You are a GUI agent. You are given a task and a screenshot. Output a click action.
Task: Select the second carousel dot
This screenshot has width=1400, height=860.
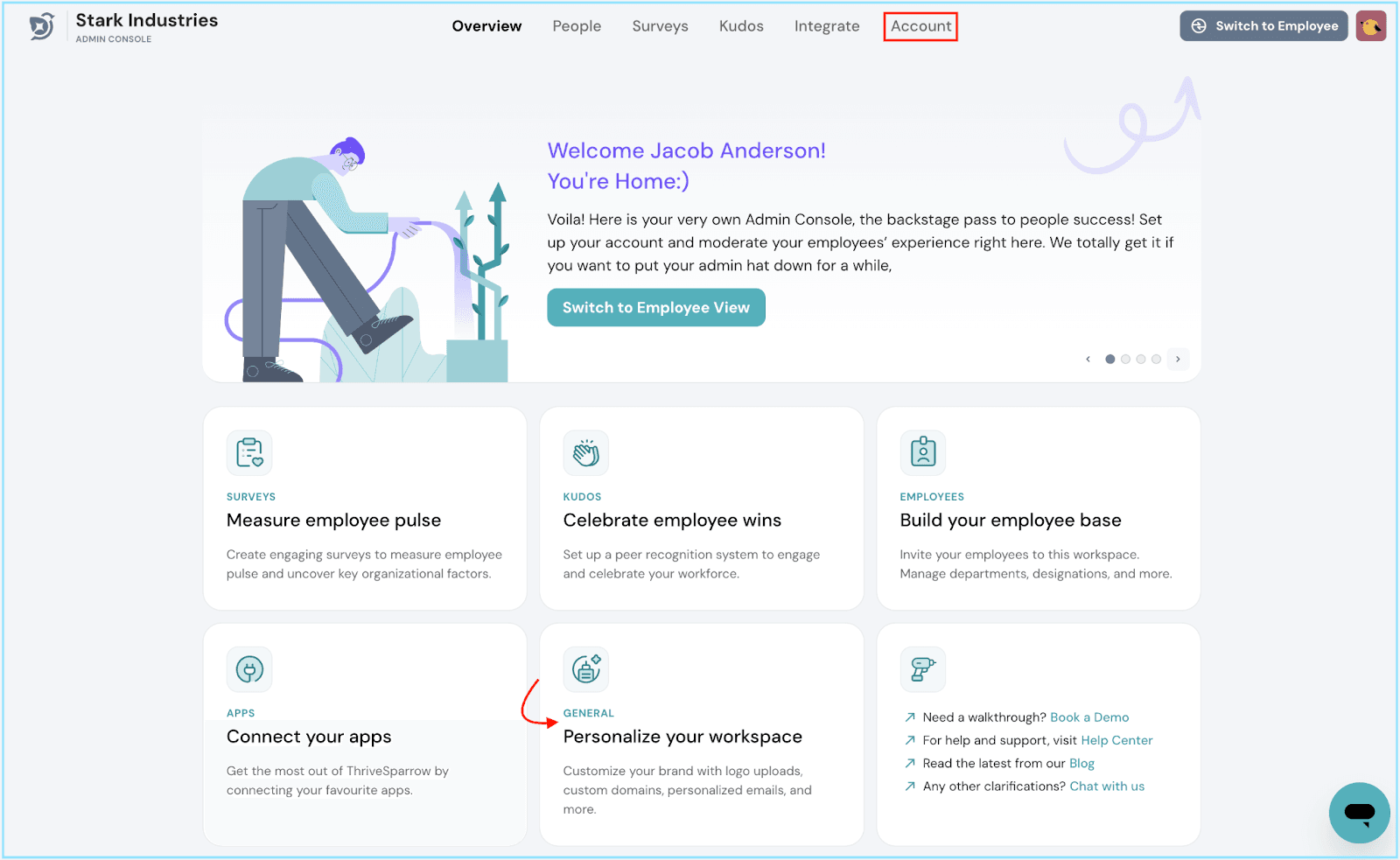click(1125, 359)
